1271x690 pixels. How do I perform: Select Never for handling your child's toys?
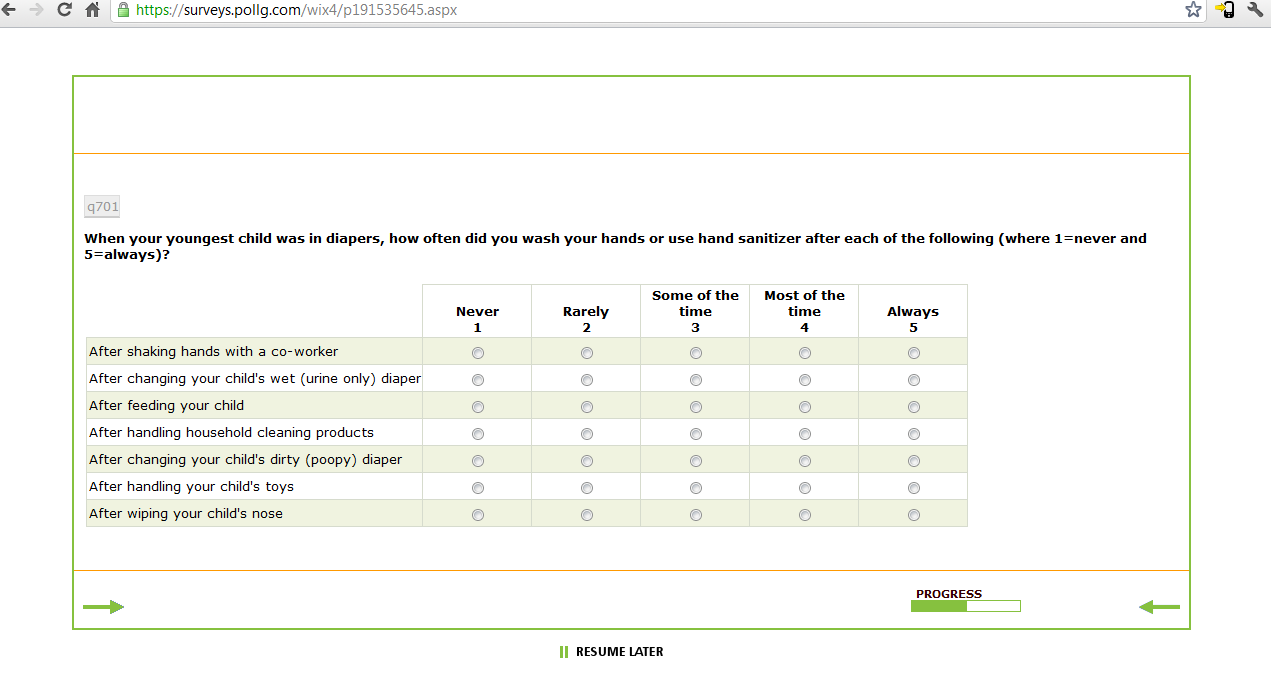(x=477, y=488)
